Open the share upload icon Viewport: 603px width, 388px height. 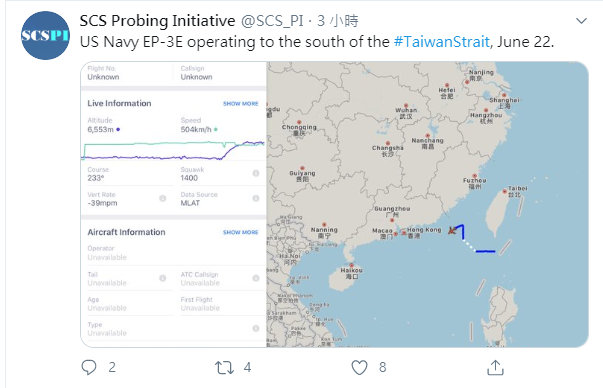coord(495,367)
